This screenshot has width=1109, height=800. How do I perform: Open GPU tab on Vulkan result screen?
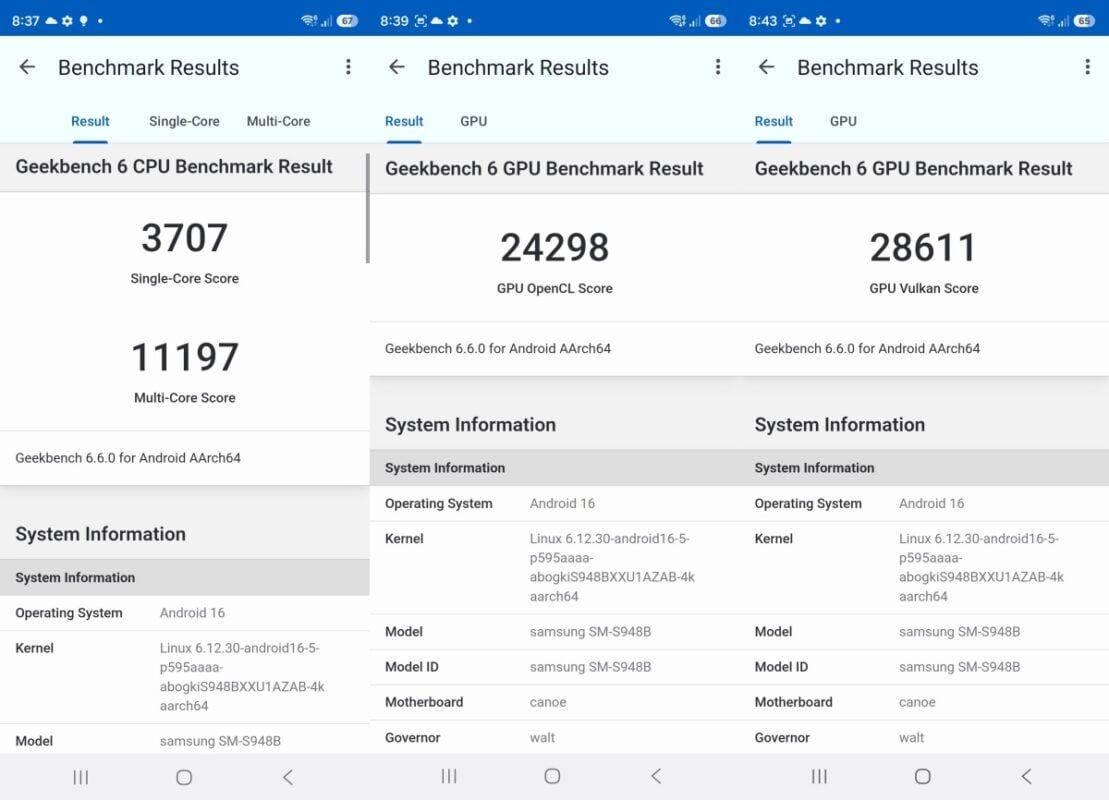pos(843,121)
